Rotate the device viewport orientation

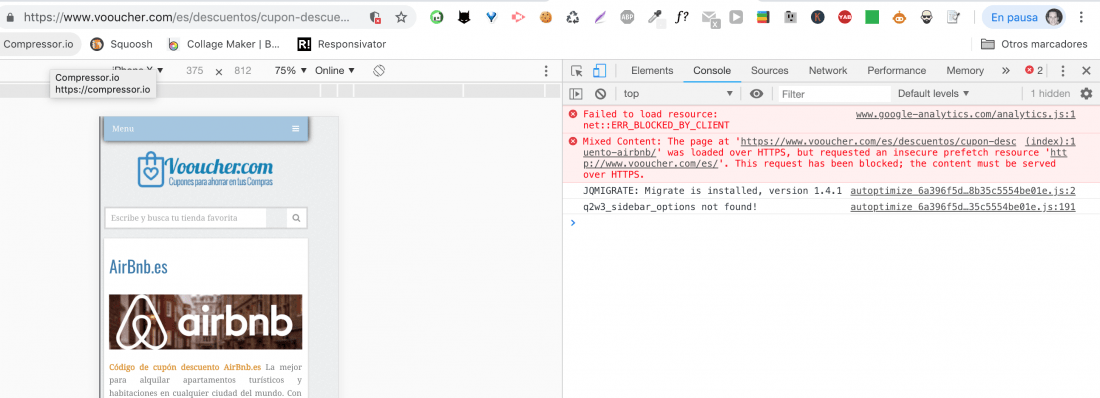(x=379, y=71)
